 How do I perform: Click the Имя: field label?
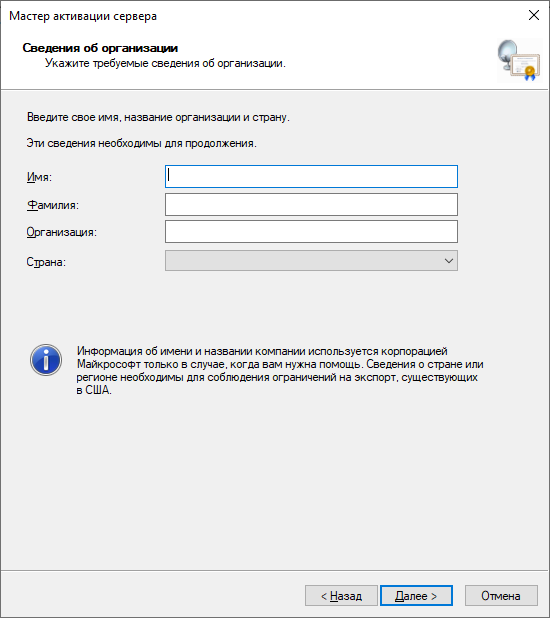[39, 177]
